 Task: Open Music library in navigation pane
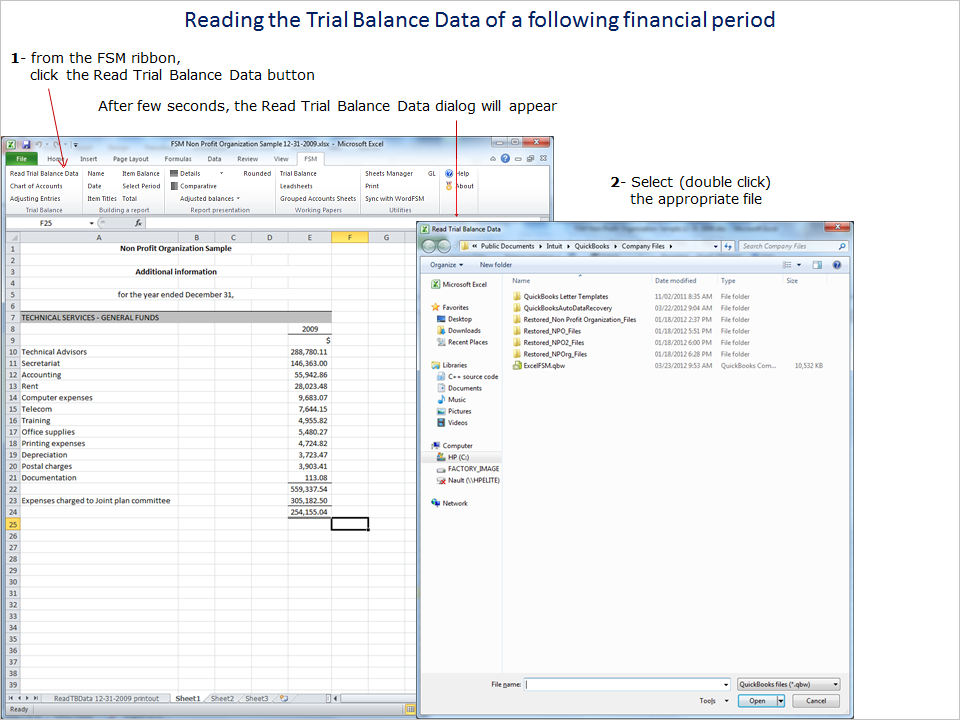click(x=451, y=400)
